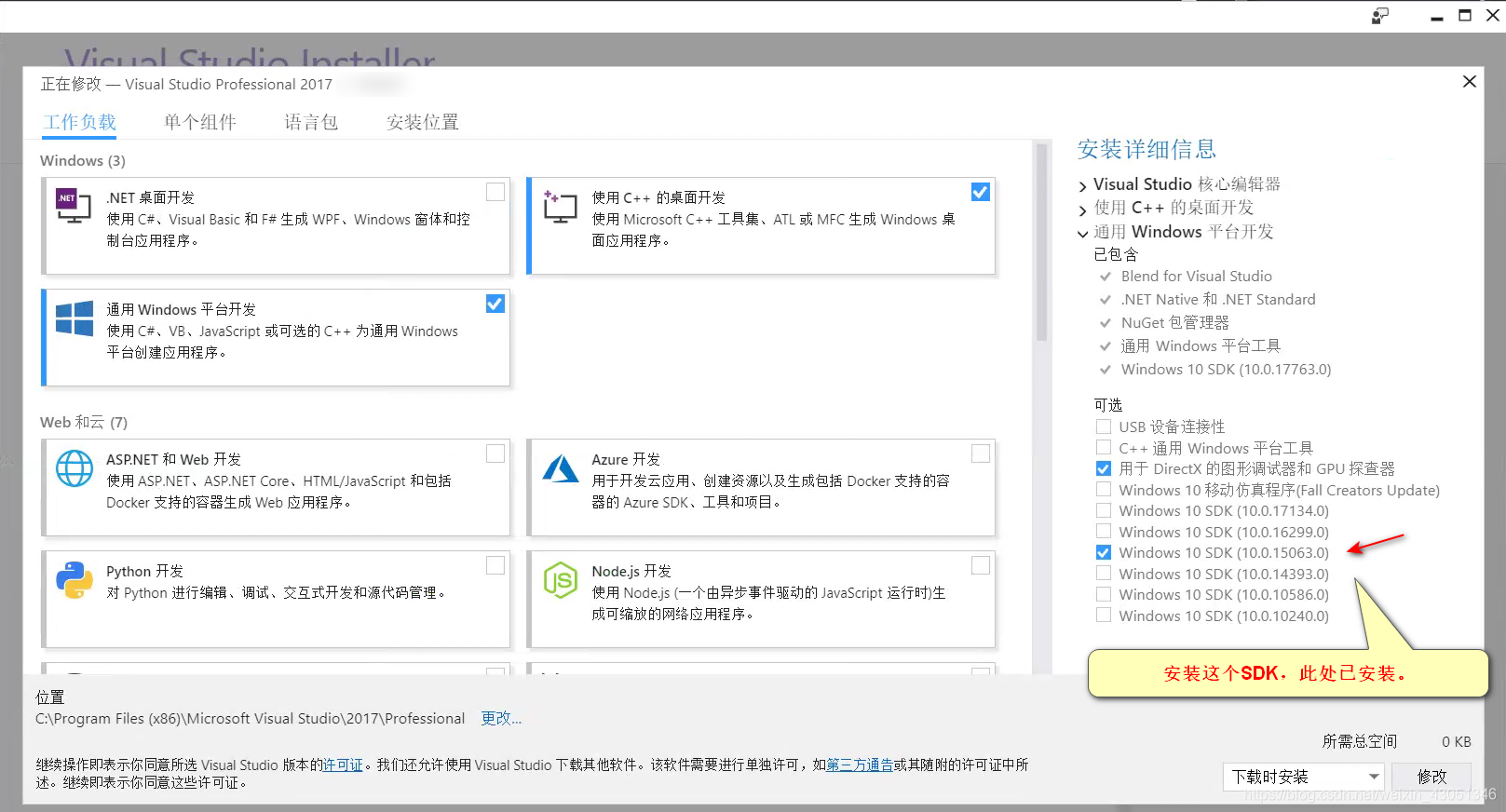Click the Windows (3) section heading
The height and width of the screenshot is (812, 1506).
click(83, 161)
